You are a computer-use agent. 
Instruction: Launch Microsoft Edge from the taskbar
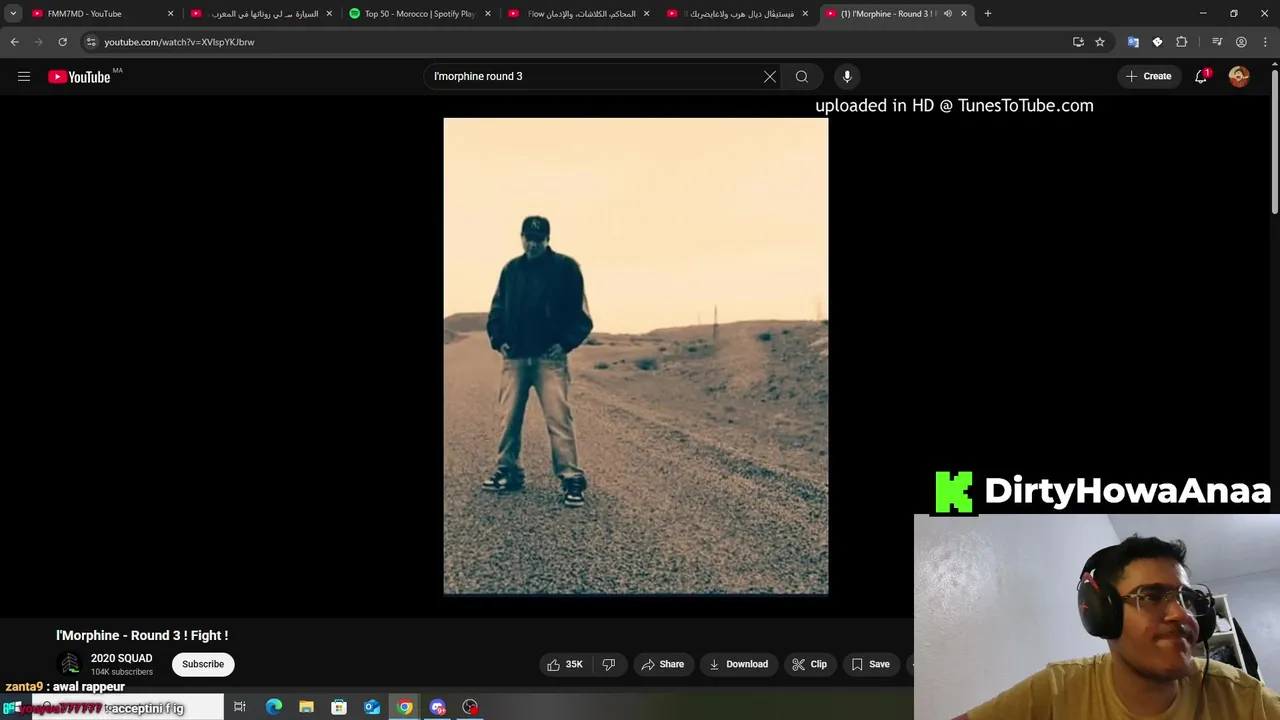[274, 707]
